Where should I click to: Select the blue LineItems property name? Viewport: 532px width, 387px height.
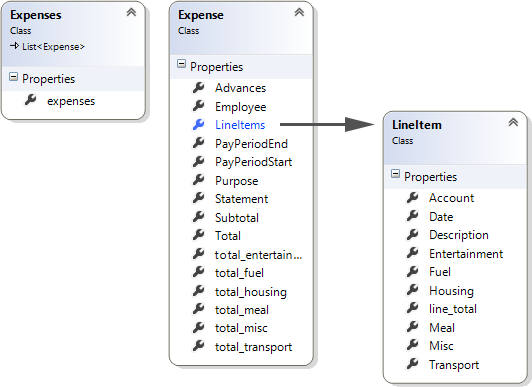[x=240, y=125]
